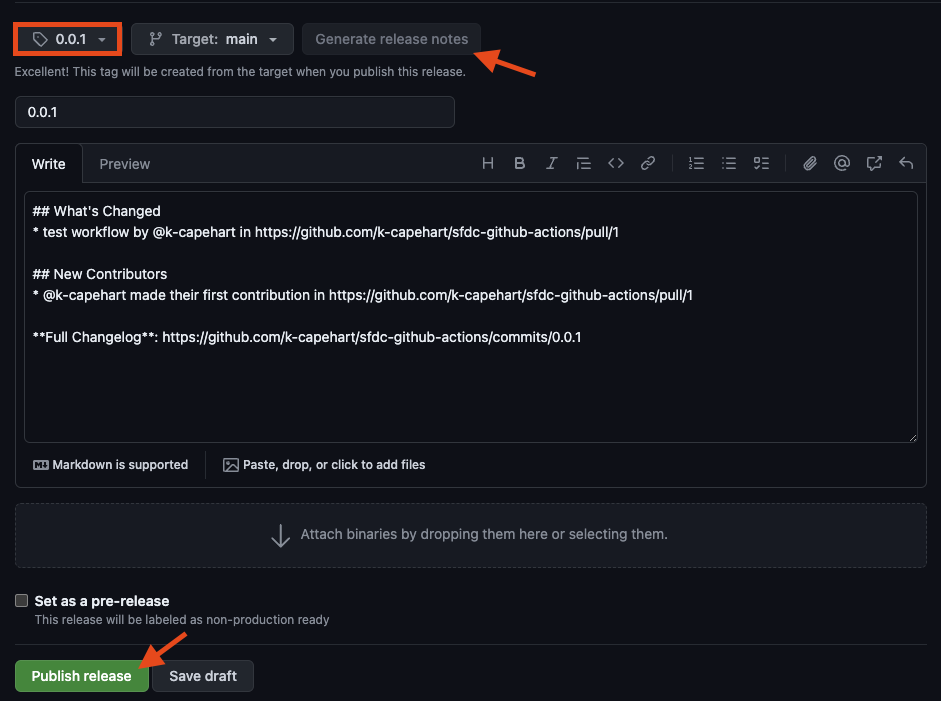Viewport: 941px width, 701px height.
Task: Open the 0.0.1 tag dropdown
Action: coord(68,40)
